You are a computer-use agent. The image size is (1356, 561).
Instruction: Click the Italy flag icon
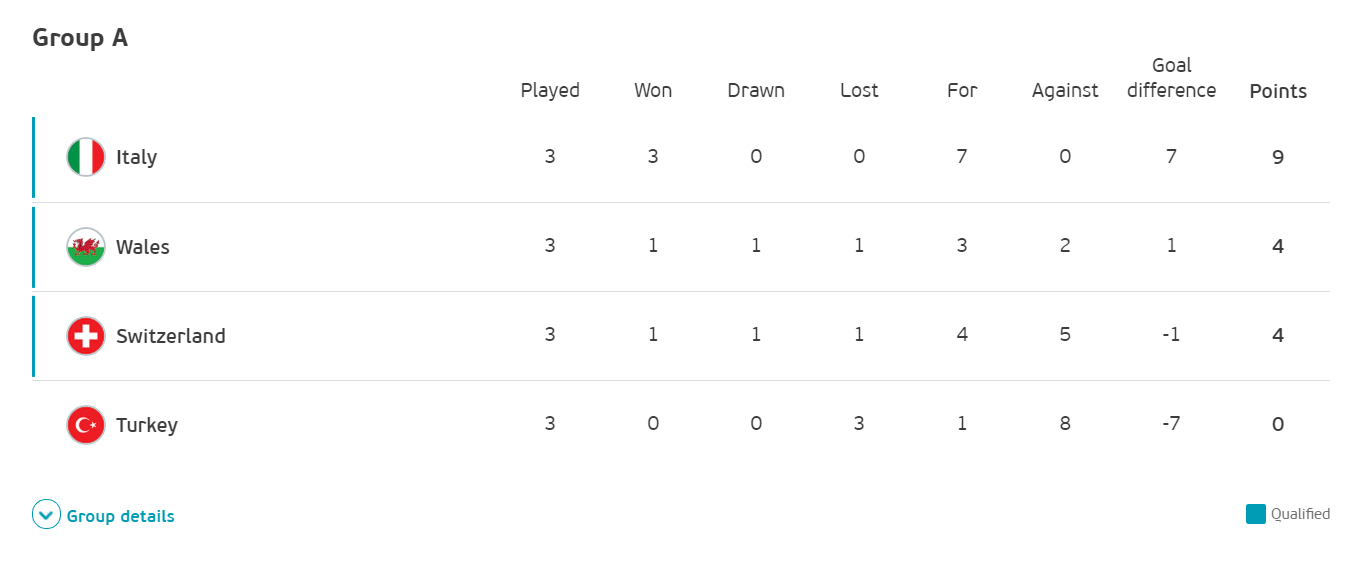tap(86, 157)
